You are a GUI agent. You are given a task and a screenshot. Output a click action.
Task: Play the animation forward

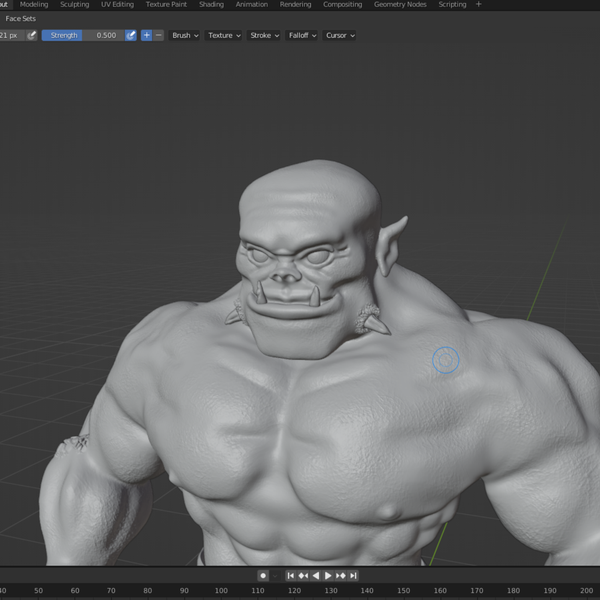[x=328, y=576]
